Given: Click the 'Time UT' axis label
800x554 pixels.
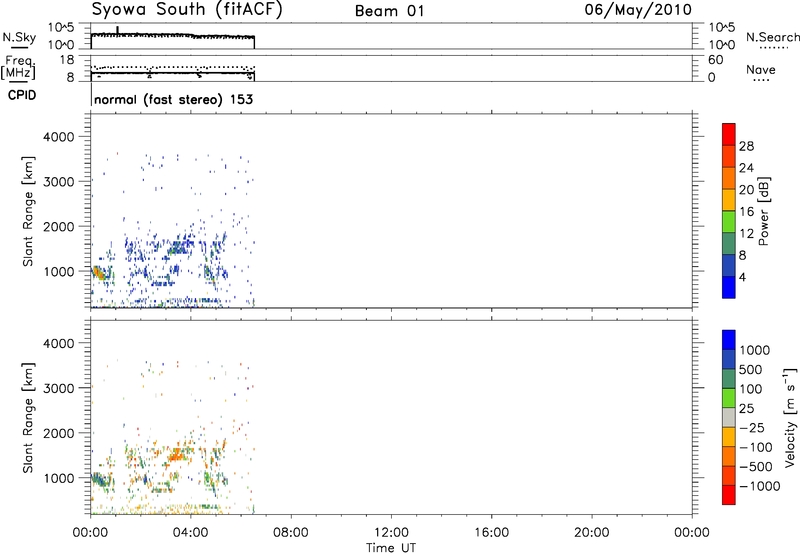Looking at the screenshot, I should click(391, 548).
